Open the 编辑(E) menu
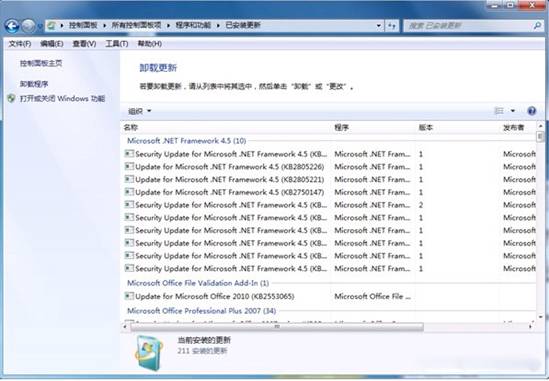This screenshot has height=381, width=549. (52, 44)
